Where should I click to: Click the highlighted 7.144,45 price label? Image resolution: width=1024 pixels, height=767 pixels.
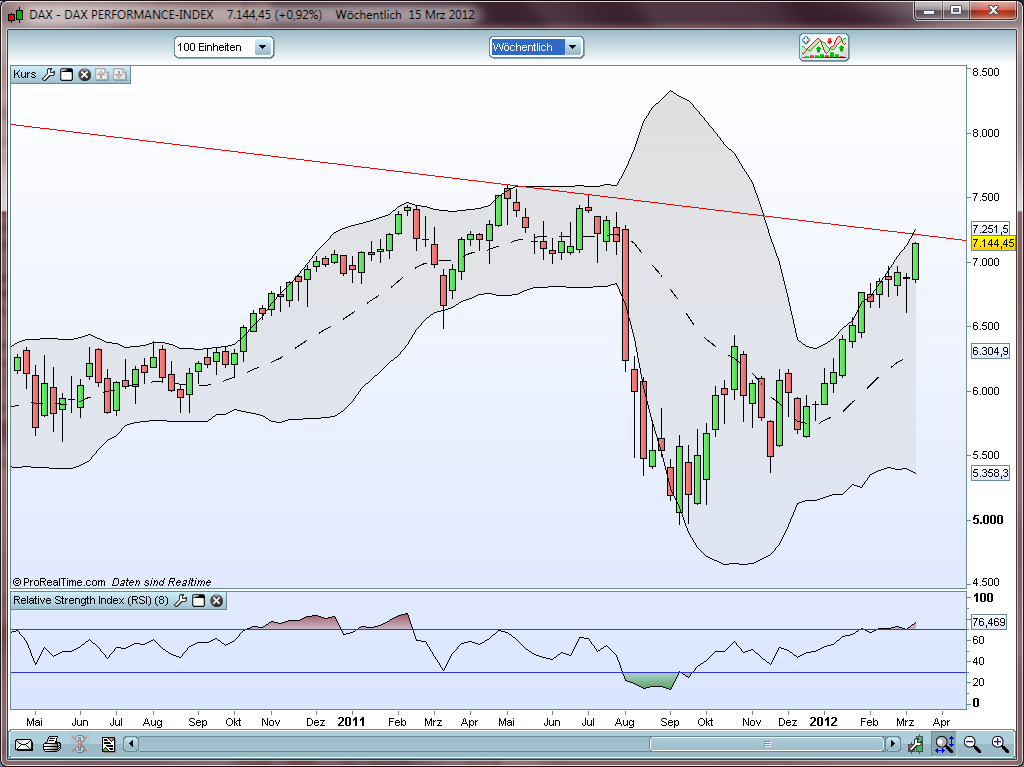[x=992, y=243]
